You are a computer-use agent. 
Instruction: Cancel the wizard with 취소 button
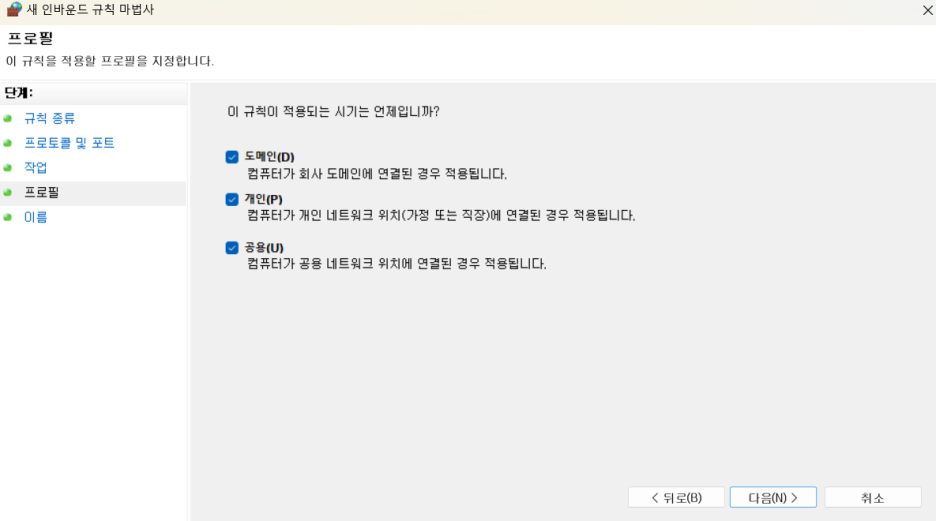(x=873, y=498)
